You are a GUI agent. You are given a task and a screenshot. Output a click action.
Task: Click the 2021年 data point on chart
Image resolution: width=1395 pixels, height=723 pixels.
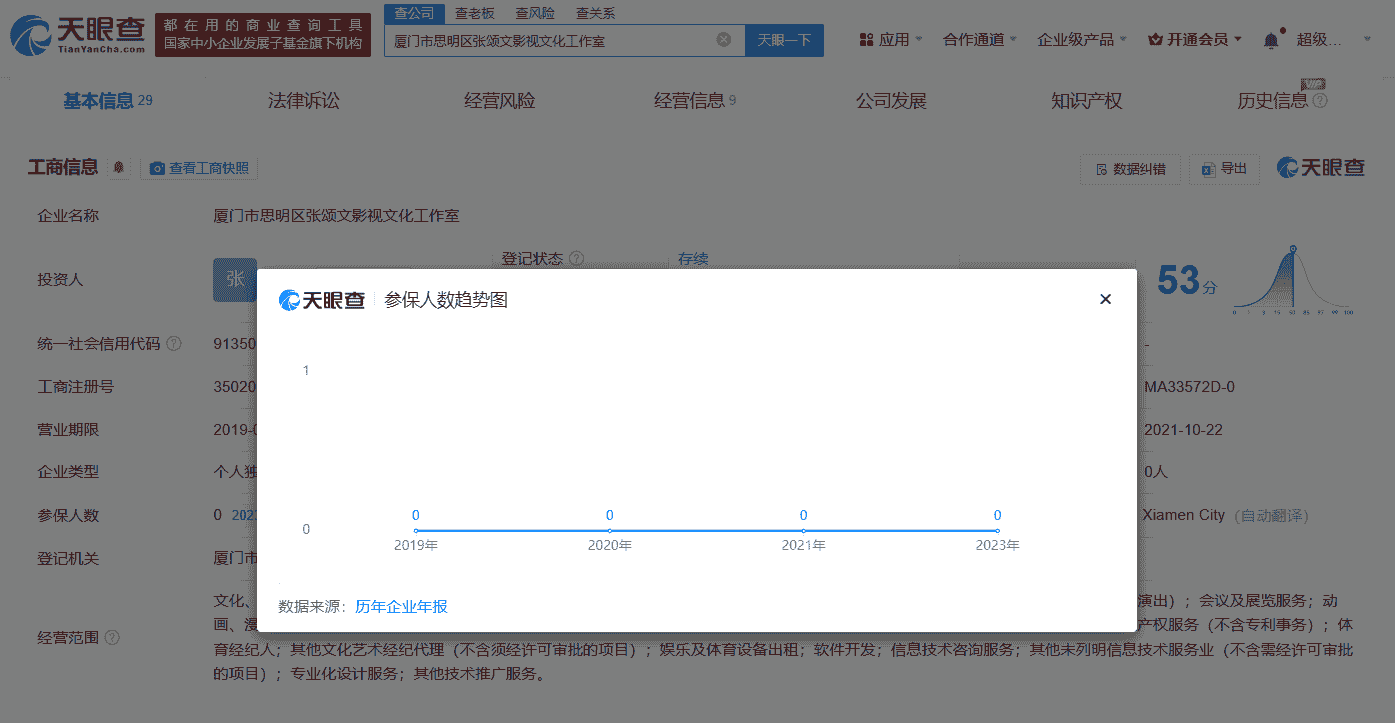tap(803, 531)
